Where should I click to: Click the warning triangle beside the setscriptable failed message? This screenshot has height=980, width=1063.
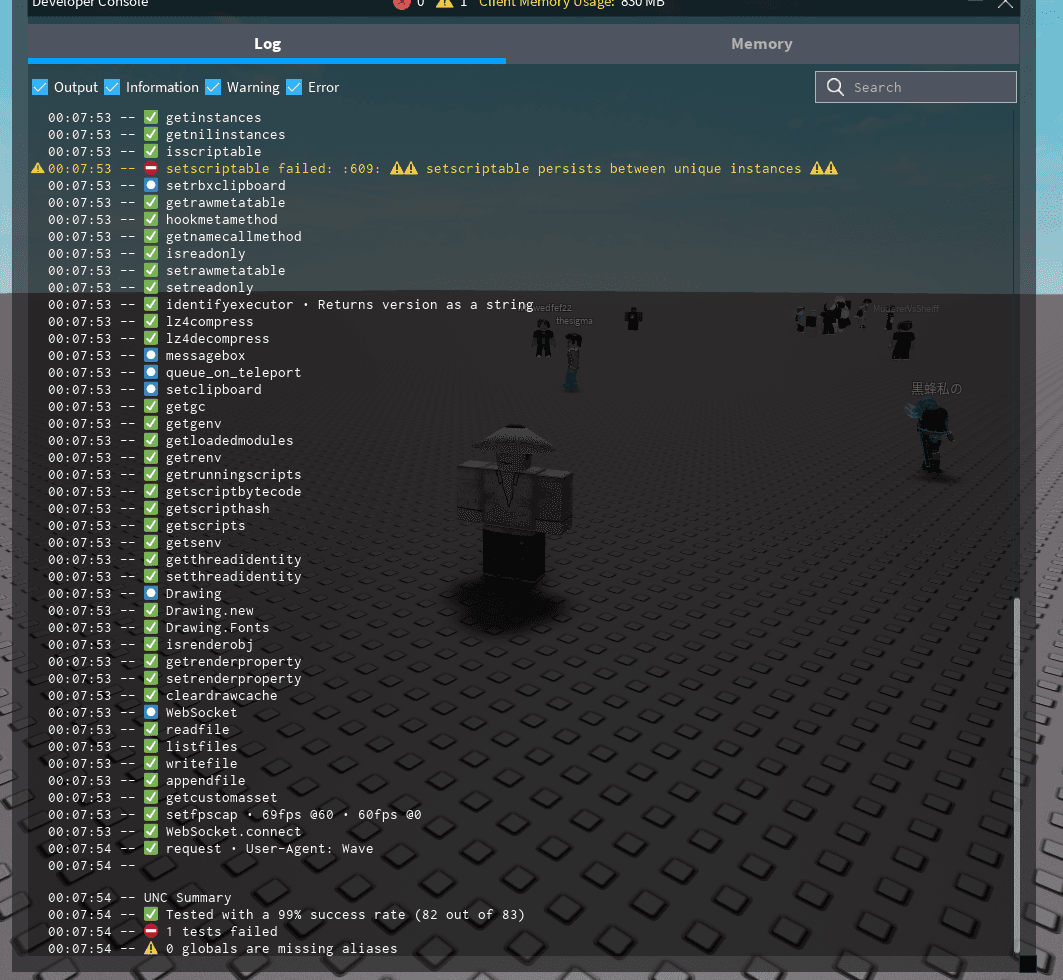37,167
